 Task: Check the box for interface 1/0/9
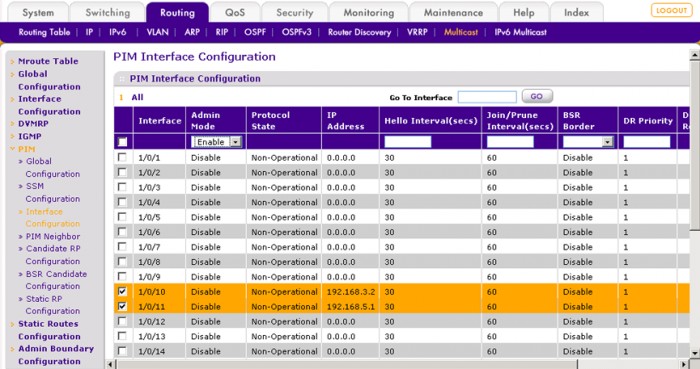coord(122,276)
